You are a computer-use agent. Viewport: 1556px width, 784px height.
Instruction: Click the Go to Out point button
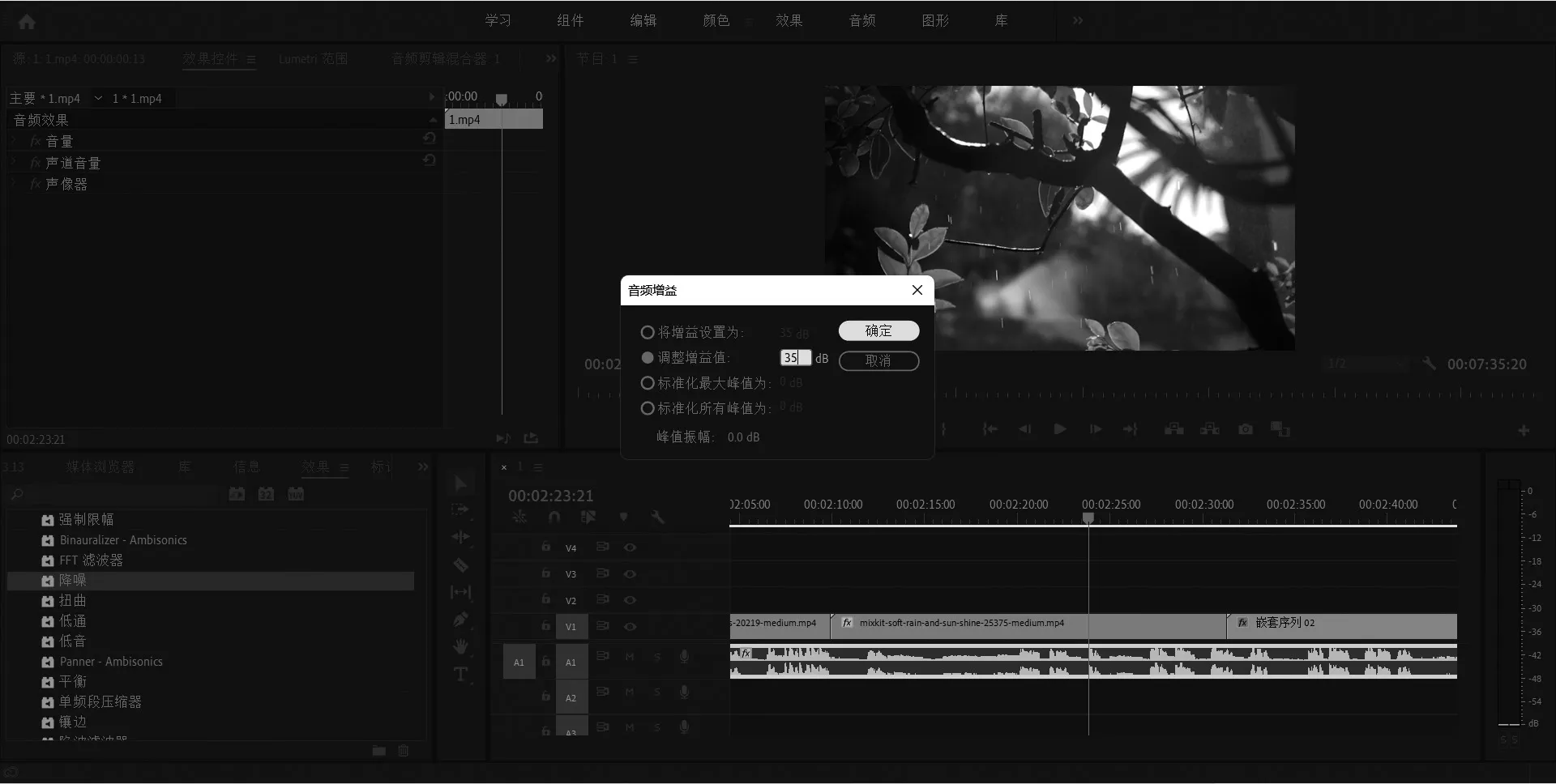(1131, 429)
